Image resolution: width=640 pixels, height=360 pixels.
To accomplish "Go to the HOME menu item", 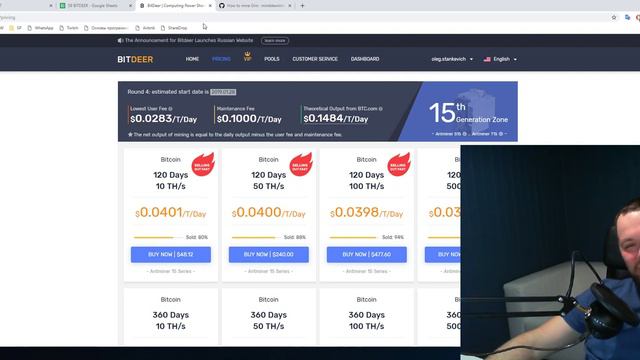I will pyautogui.click(x=192, y=59).
